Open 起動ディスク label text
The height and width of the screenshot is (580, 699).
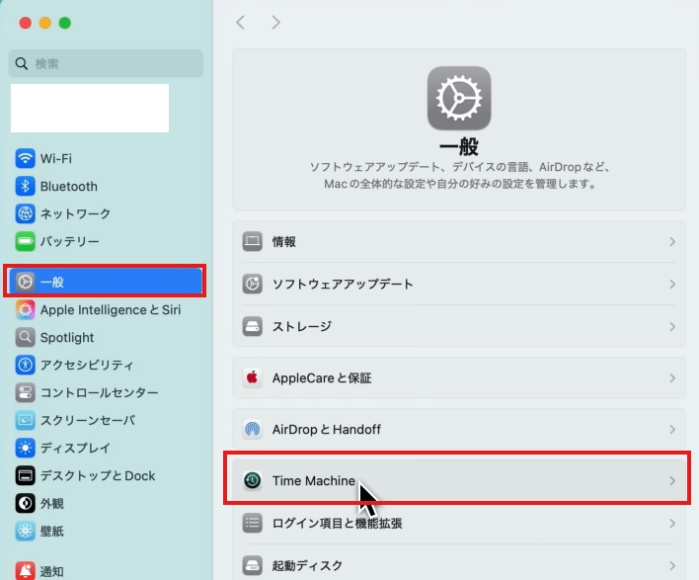point(308,565)
